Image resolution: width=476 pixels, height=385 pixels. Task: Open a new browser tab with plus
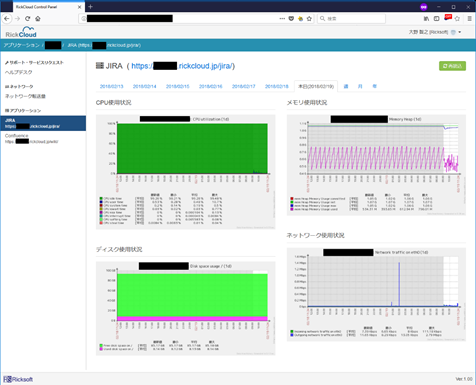90,7
